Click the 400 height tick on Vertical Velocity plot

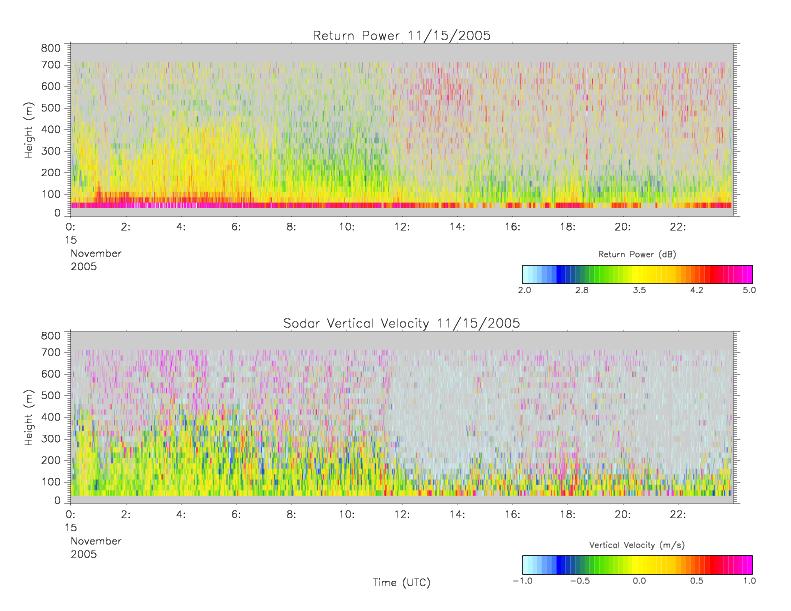50,417
